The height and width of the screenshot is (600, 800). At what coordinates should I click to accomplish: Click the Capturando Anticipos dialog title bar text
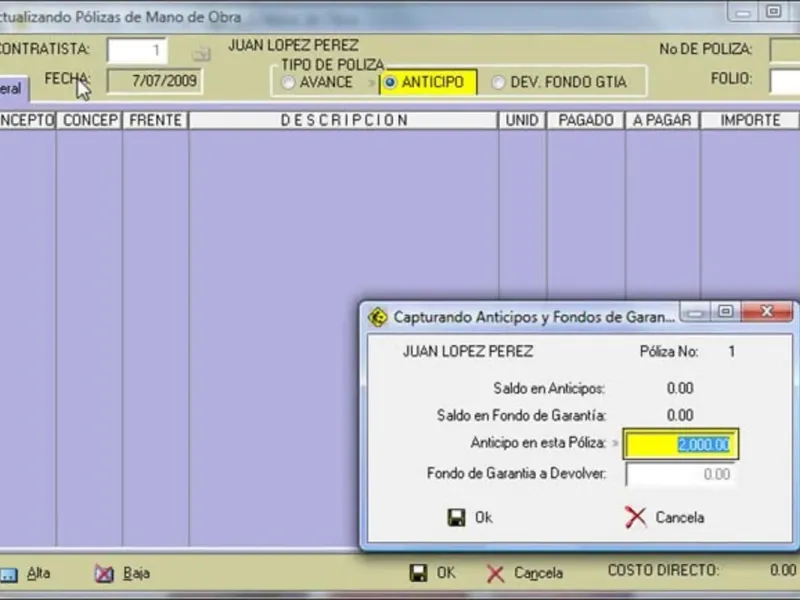click(x=534, y=317)
